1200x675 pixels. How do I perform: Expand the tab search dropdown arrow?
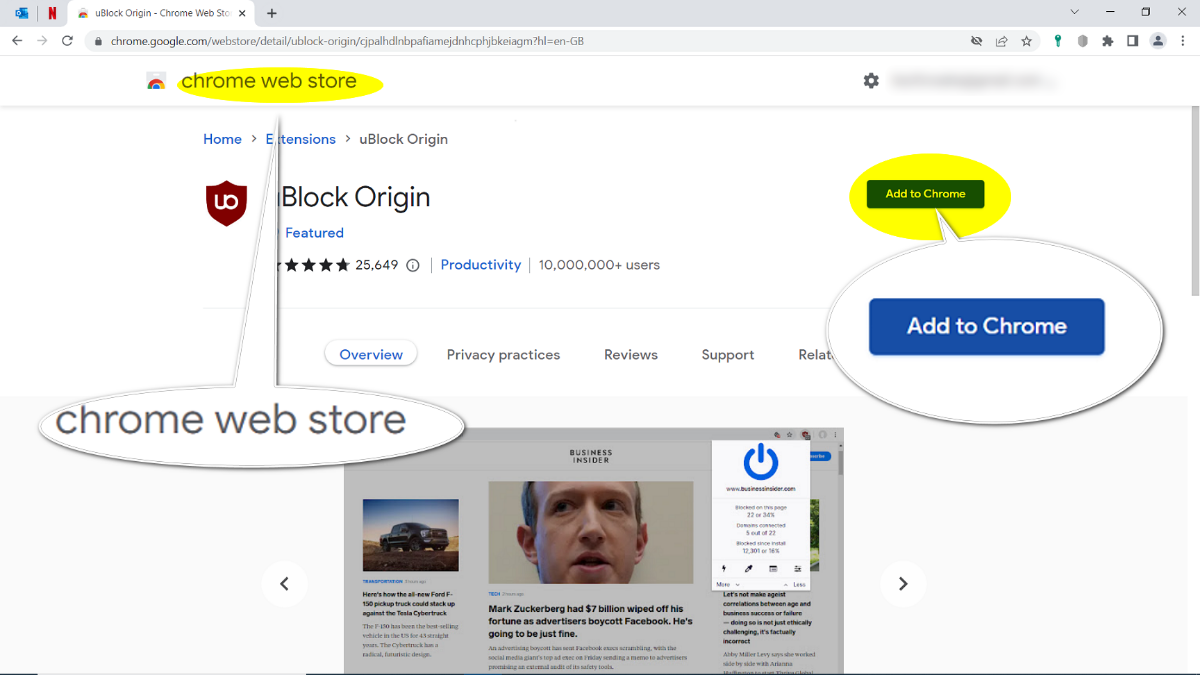pyautogui.click(x=1075, y=13)
